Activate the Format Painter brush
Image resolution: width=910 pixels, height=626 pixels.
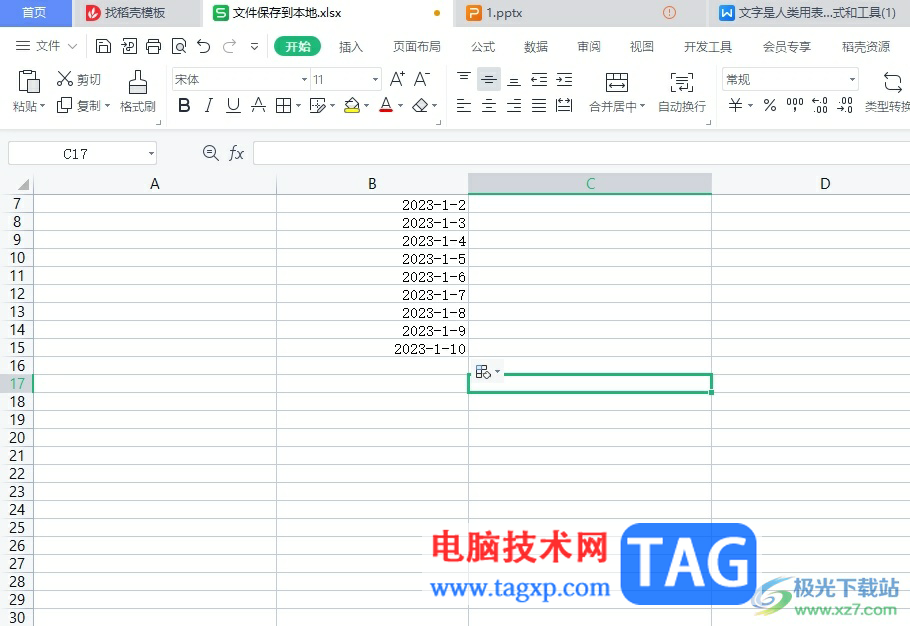point(138,91)
